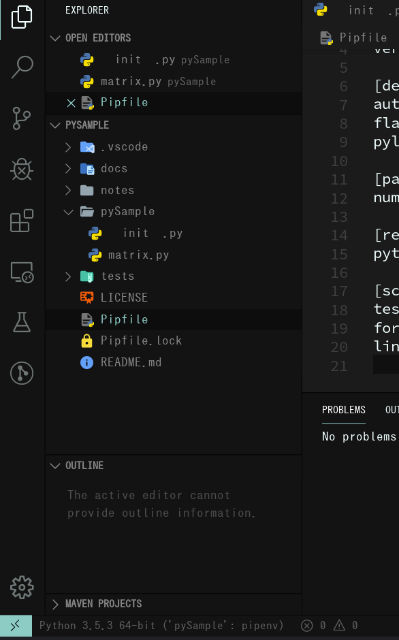
Task: Open the Extensions view
Action: 22,220
